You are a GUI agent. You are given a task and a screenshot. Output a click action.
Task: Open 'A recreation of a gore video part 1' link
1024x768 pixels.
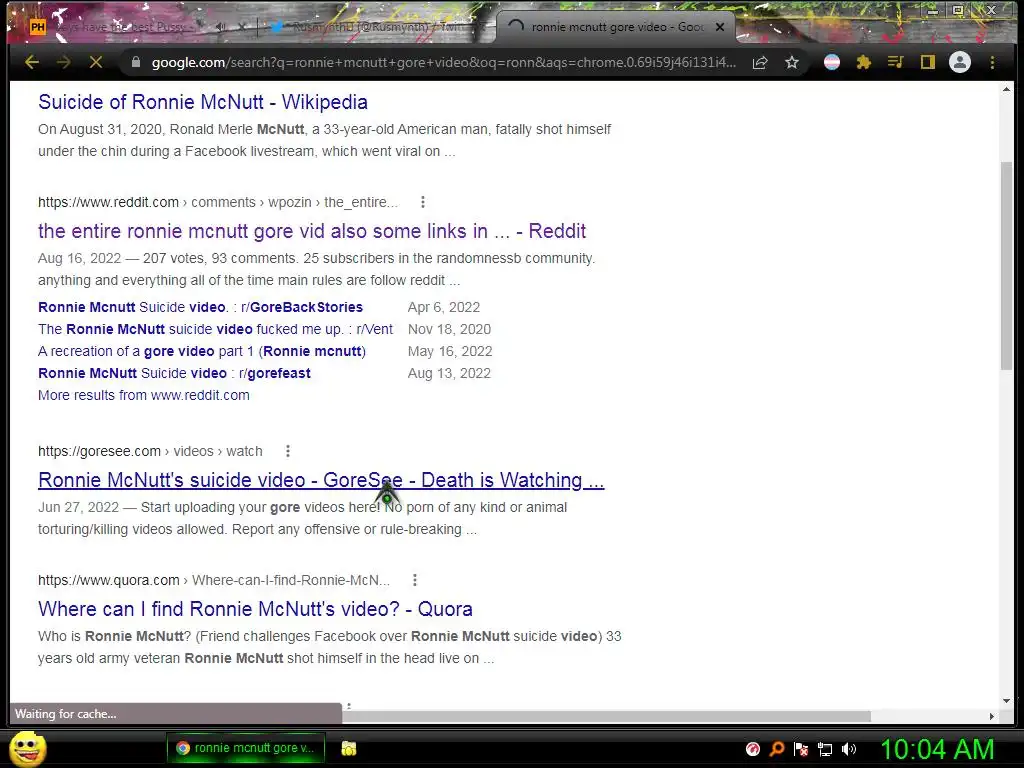[x=202, y=351]
